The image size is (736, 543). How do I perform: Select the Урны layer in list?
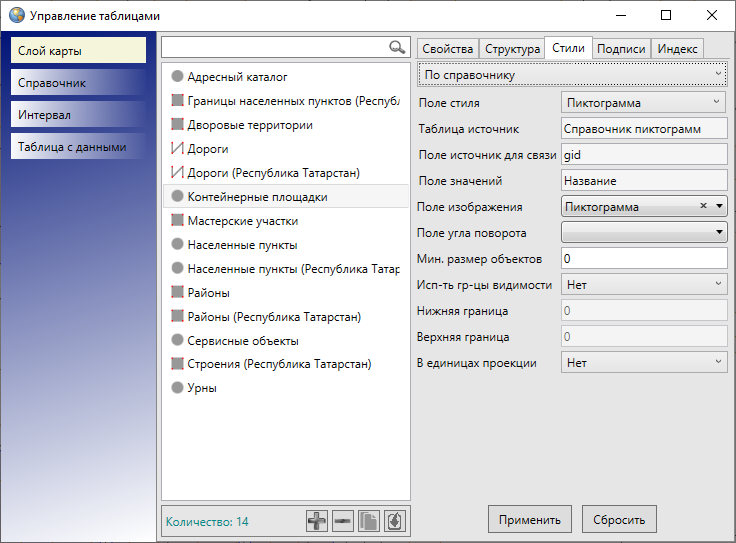[x=202, y=388]
